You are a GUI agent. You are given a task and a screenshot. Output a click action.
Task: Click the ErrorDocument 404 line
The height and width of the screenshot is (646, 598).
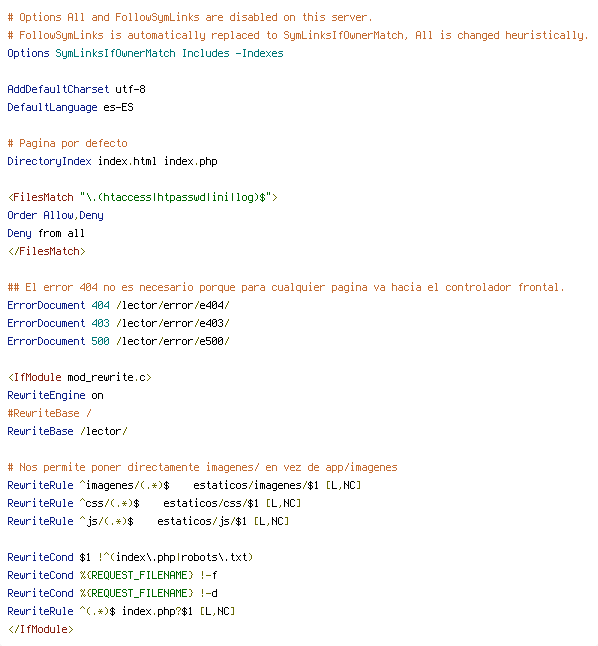point(118,305)
